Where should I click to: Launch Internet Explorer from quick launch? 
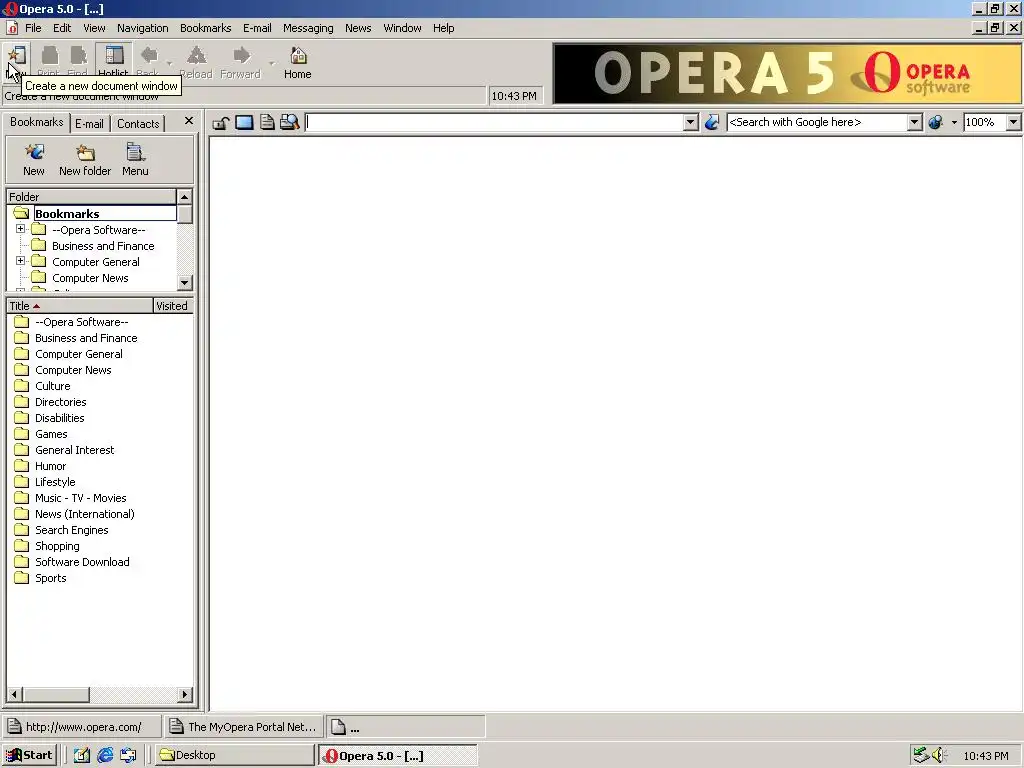(105, 756)
